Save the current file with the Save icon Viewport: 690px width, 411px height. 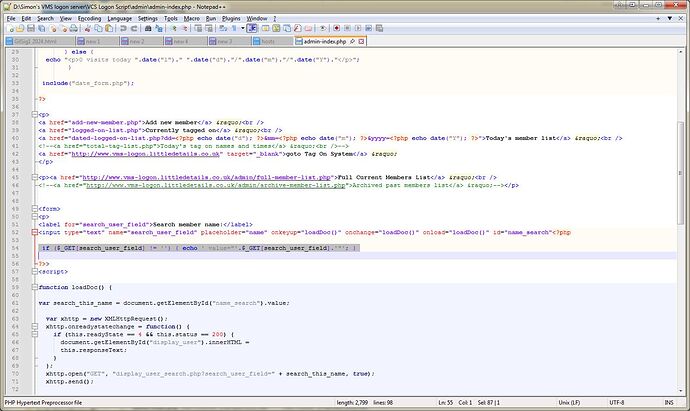31,28
